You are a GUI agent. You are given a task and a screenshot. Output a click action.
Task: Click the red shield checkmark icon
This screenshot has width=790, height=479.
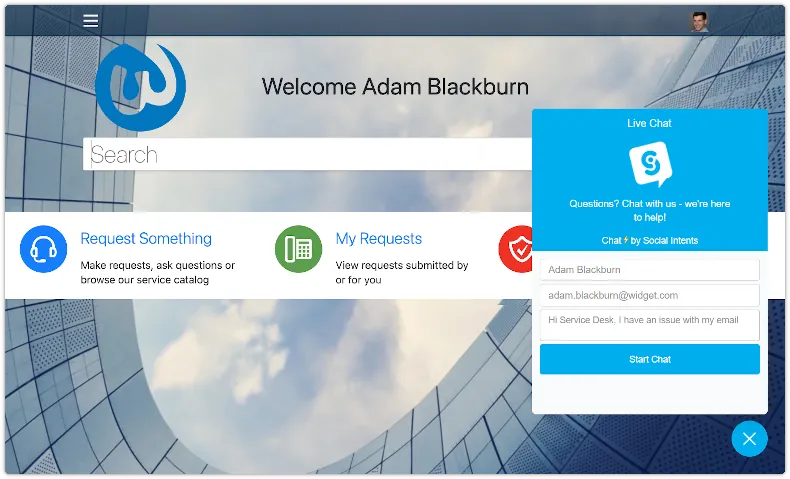[x=516, y=249]
